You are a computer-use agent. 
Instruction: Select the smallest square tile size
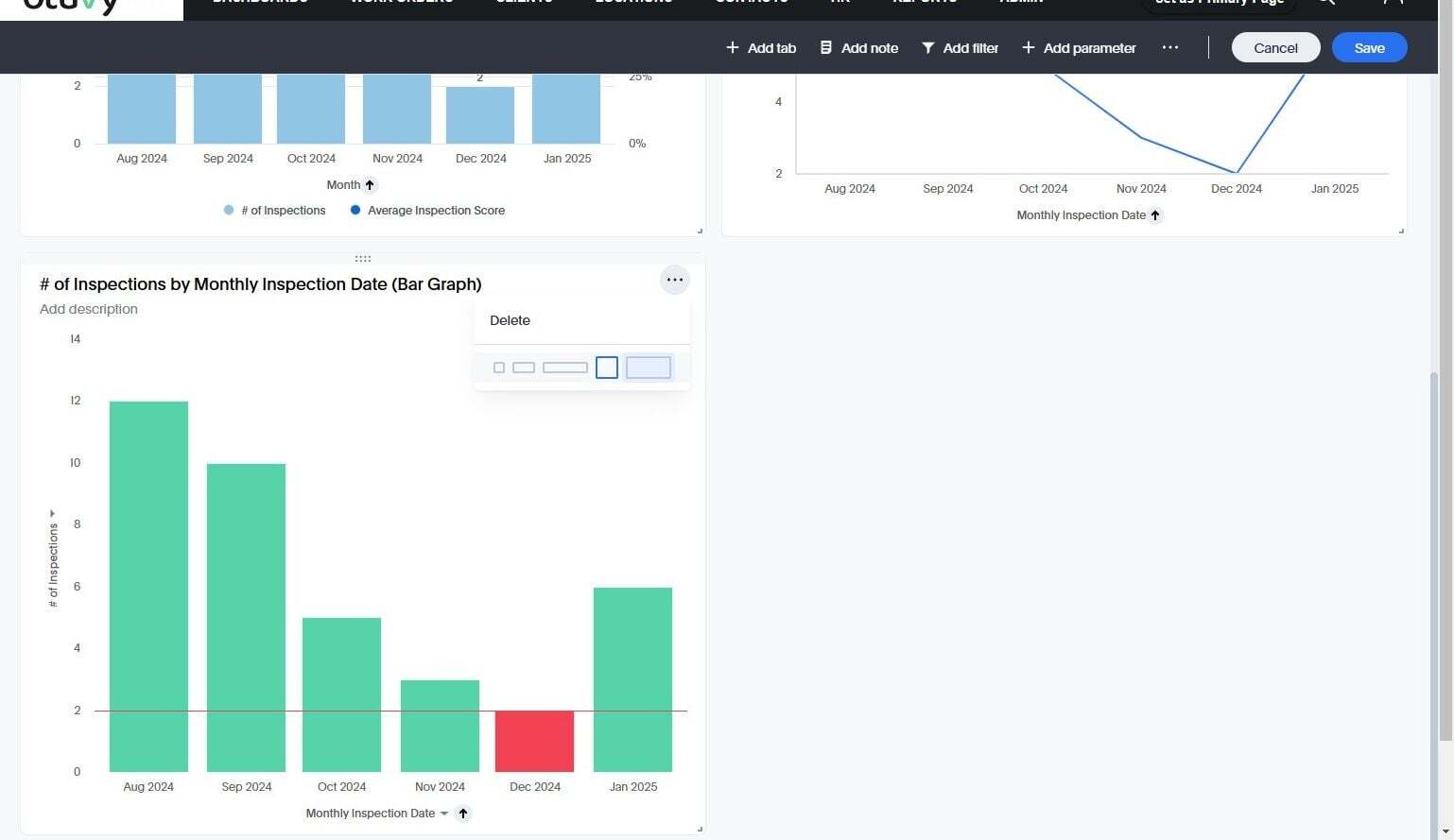(499, 368)
